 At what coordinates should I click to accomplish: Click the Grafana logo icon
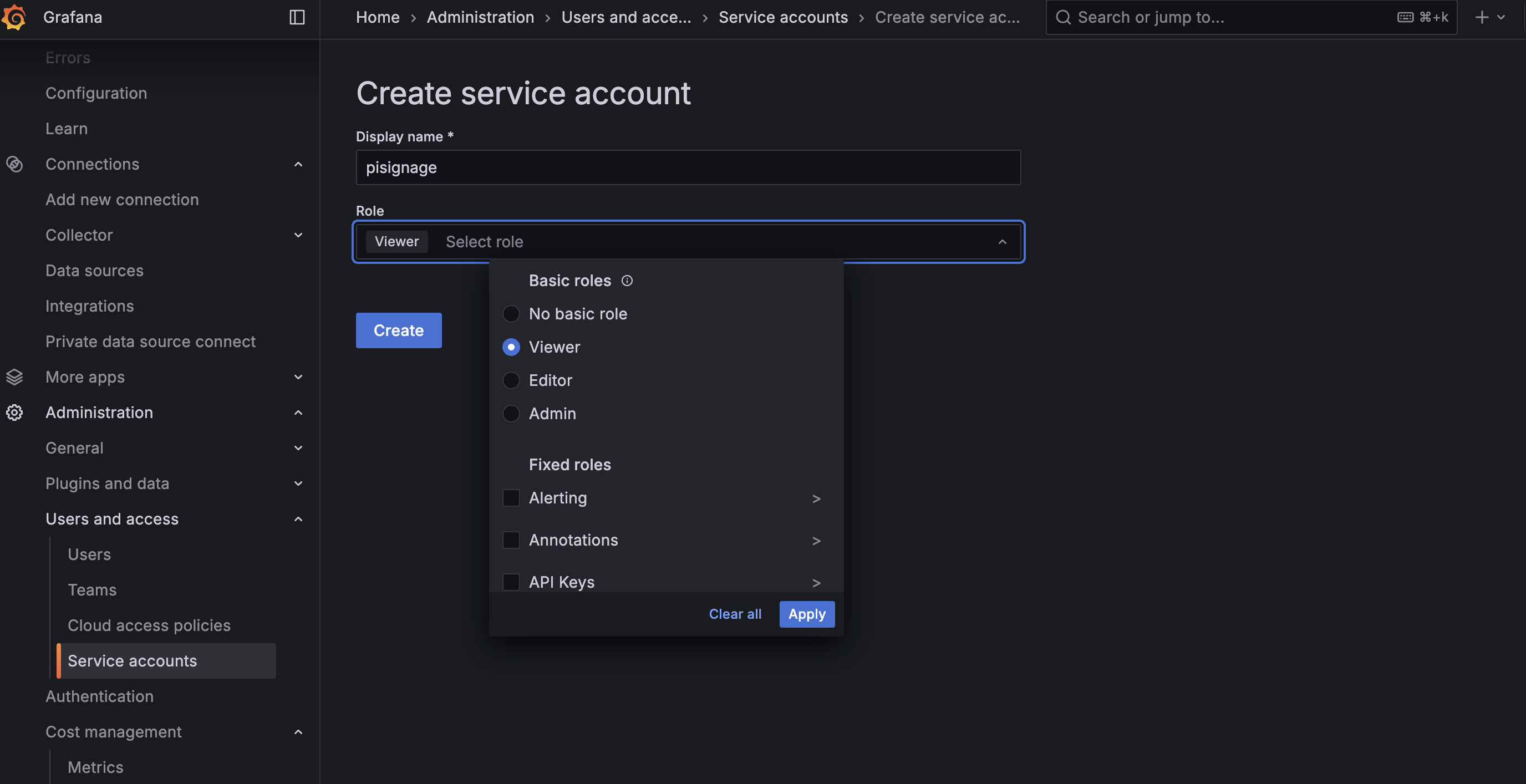point(14,17)
